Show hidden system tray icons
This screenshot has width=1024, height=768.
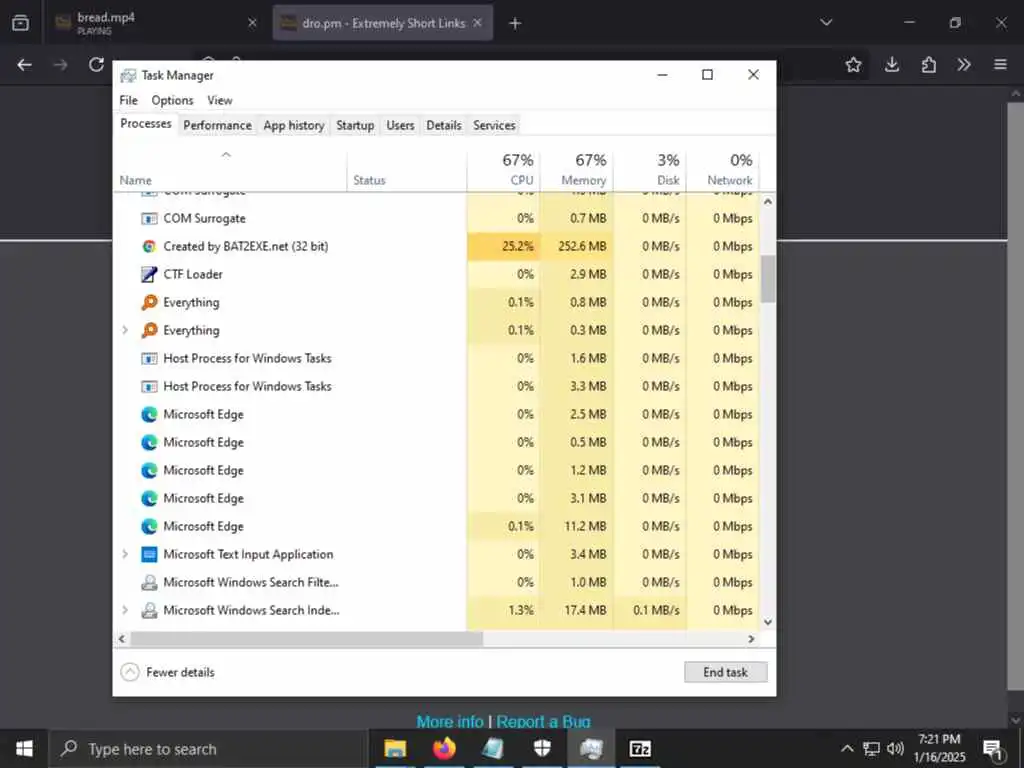point(847,748)
